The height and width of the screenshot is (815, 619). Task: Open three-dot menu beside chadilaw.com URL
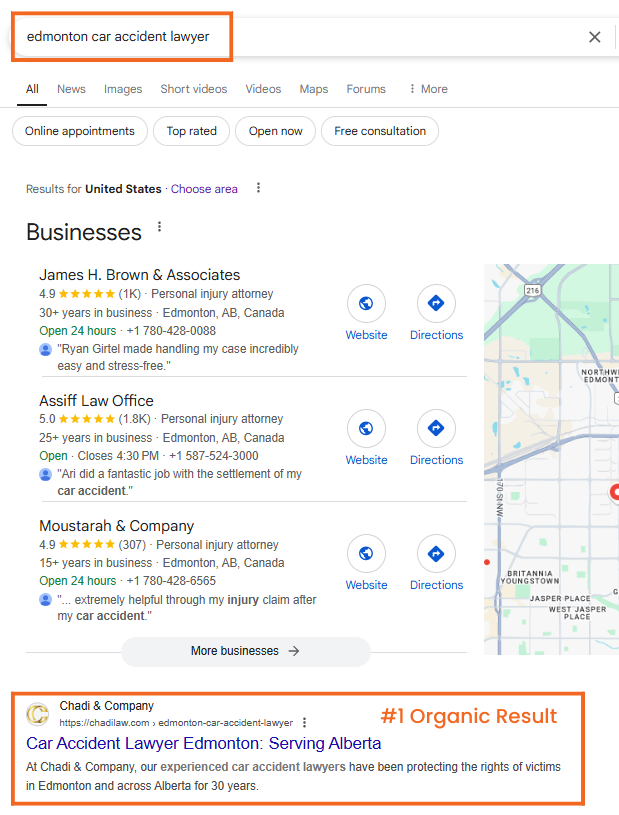pos(305,722)
